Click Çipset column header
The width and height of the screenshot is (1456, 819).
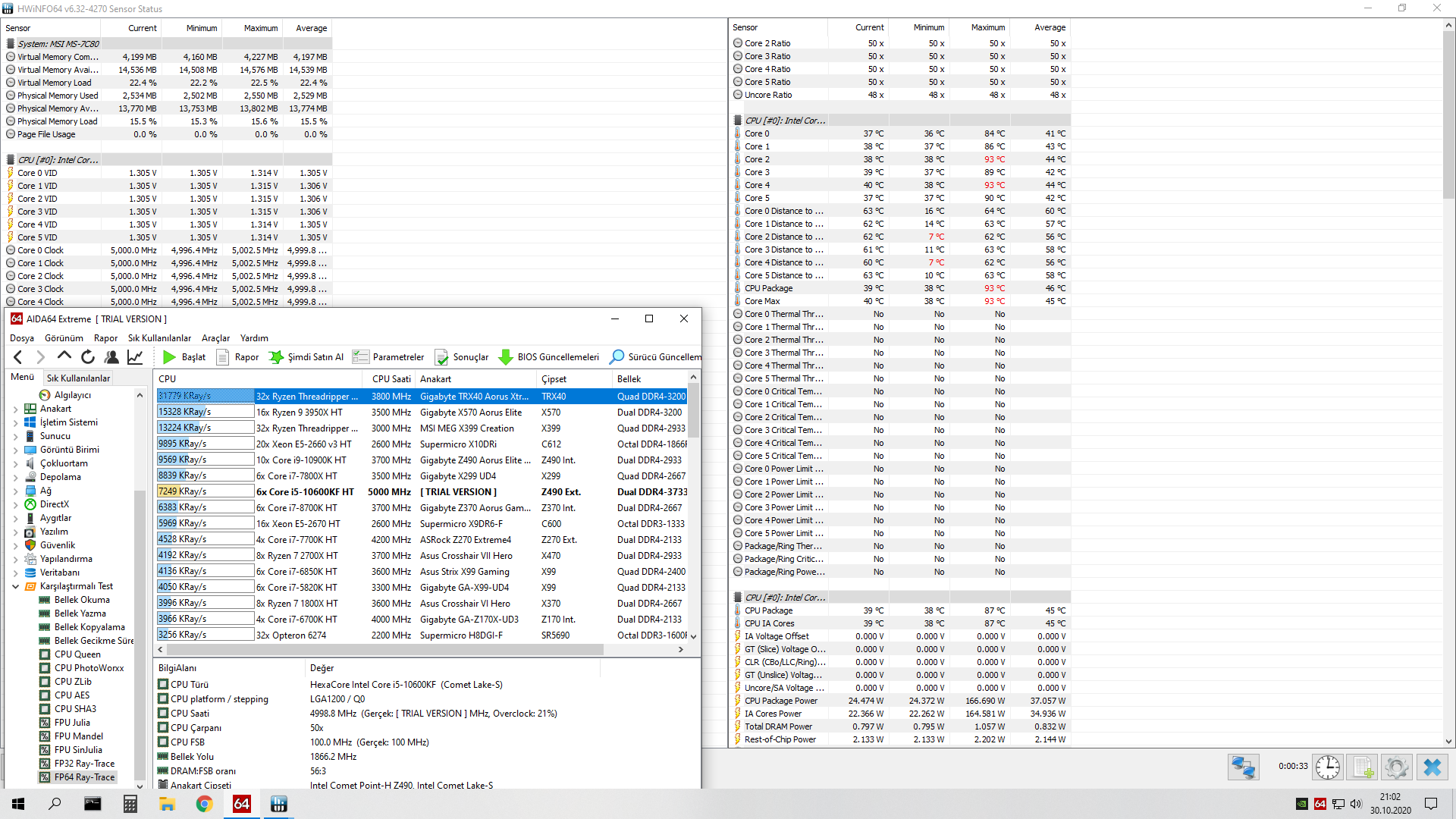[574, 379]
